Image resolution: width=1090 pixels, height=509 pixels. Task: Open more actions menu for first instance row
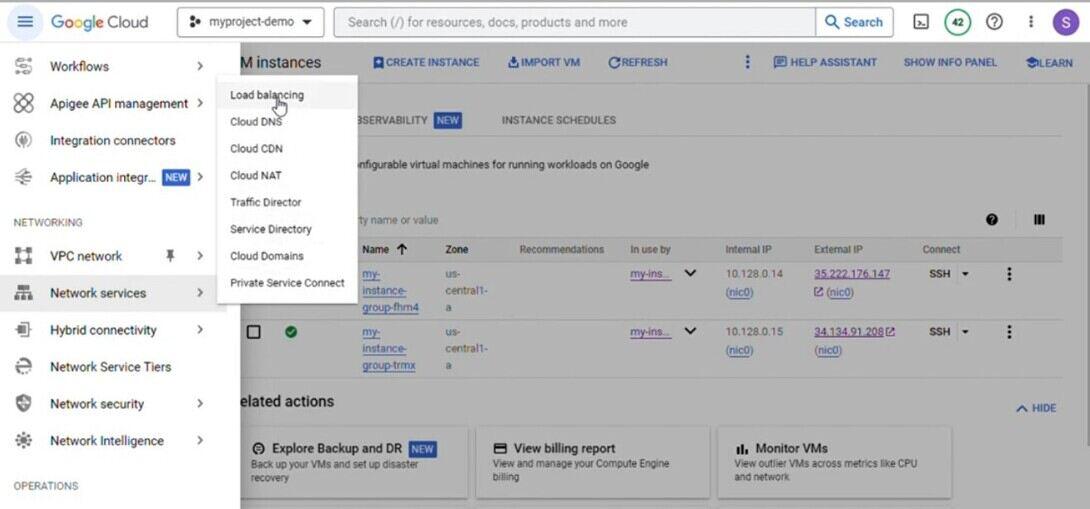tap(1009, 274)
